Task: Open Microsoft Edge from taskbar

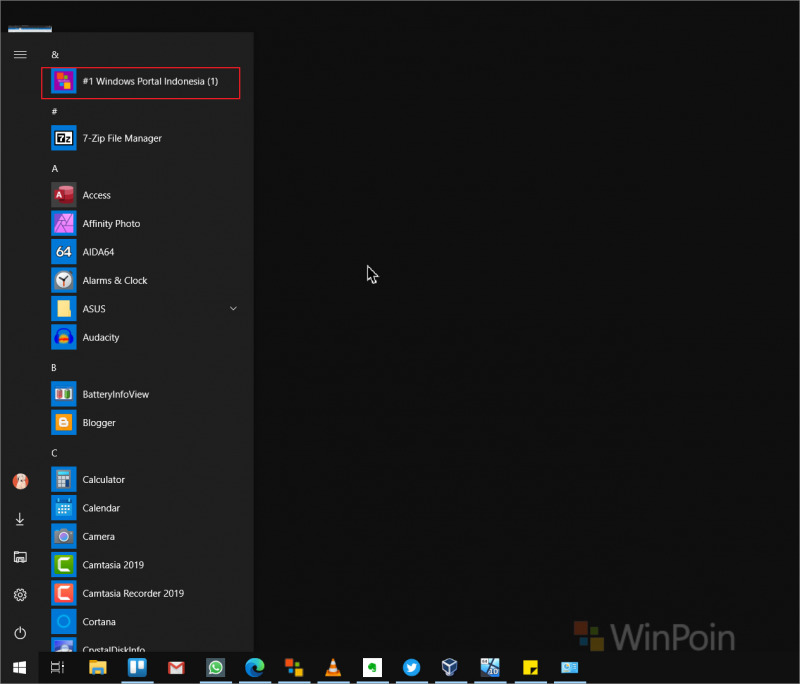Action: pos(255,667)
